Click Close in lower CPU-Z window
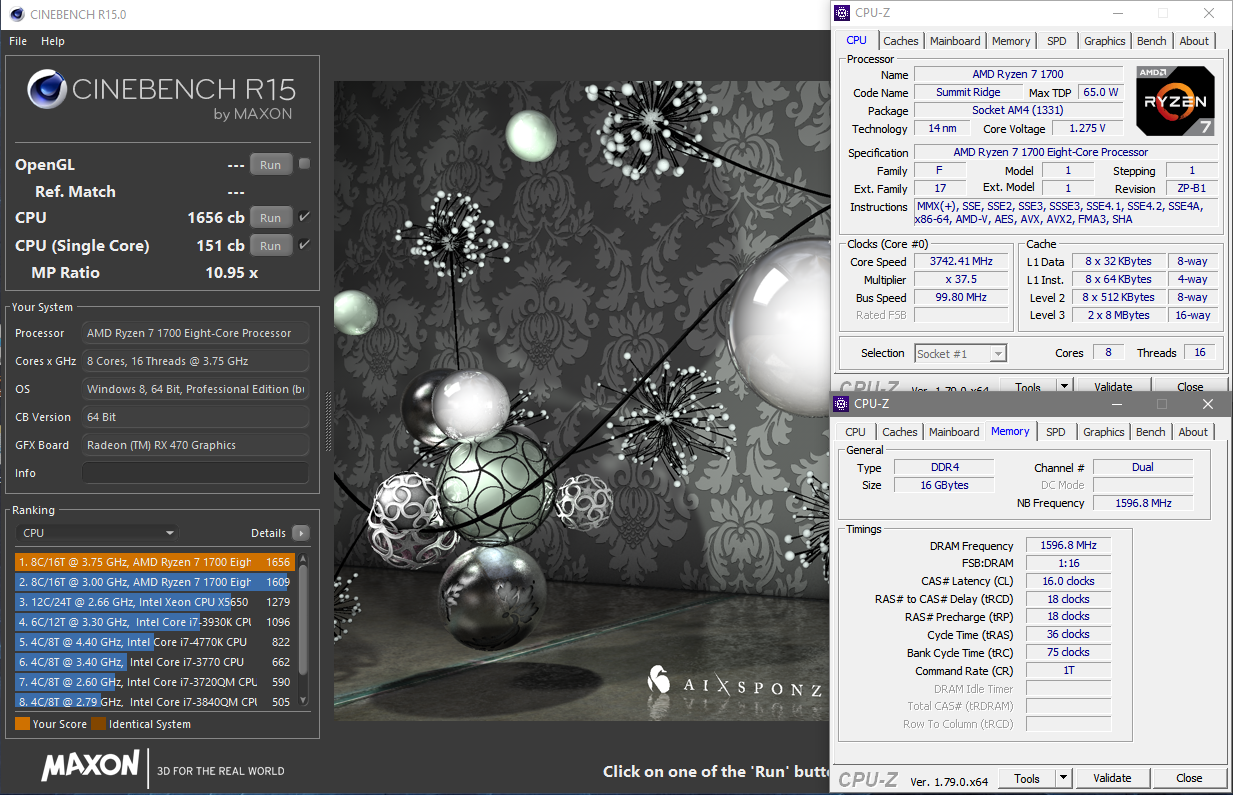 [1189, 778]
